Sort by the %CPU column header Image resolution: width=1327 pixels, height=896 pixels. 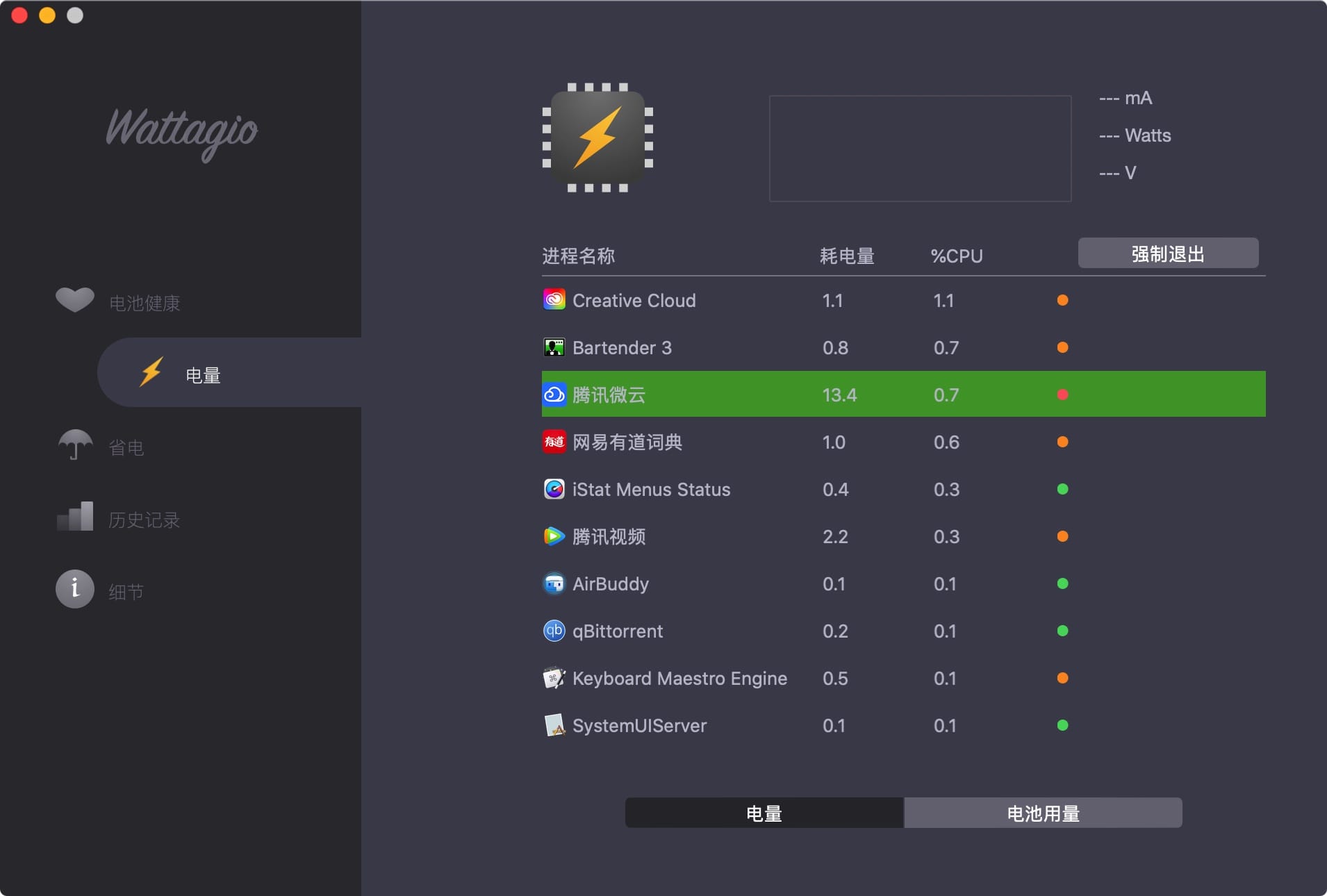coord(956,256)
